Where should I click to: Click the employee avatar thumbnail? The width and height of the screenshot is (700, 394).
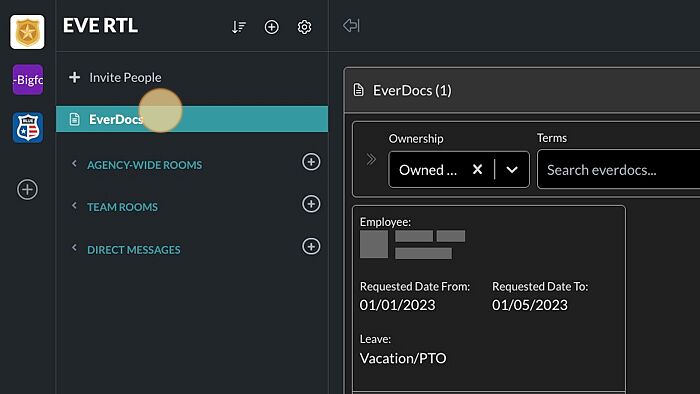(374, 244)
